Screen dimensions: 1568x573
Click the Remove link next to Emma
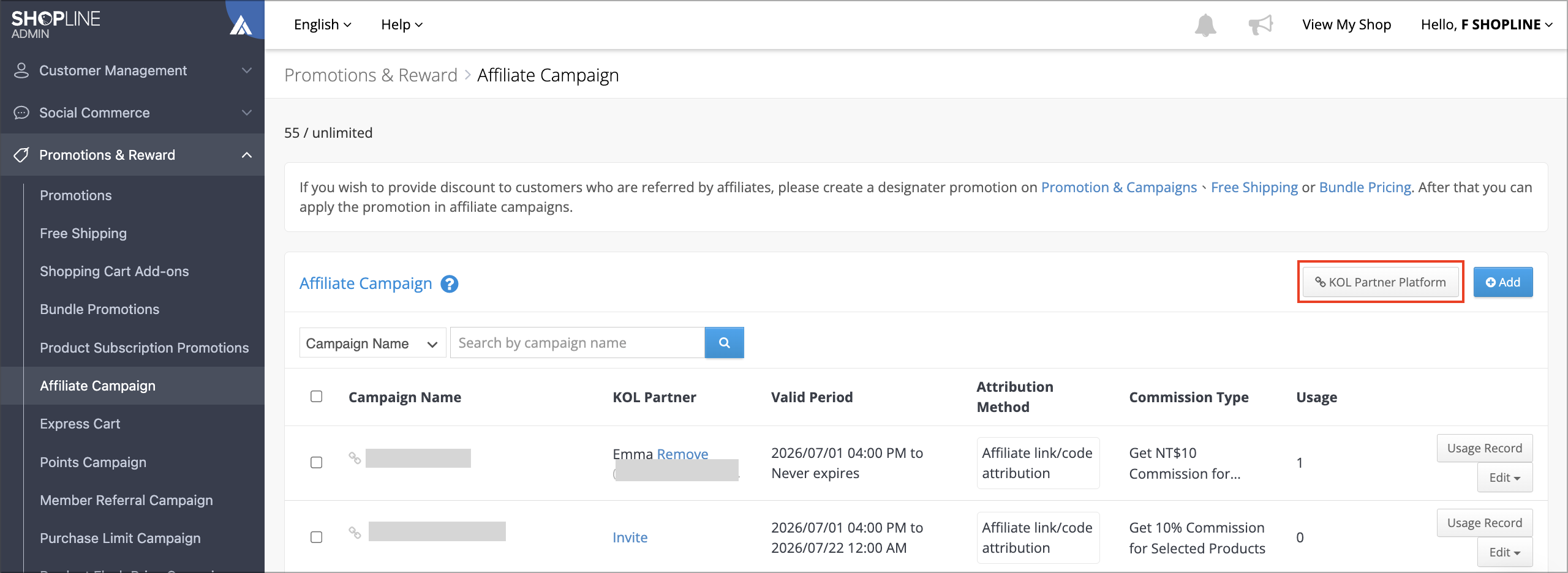(682, 454)
